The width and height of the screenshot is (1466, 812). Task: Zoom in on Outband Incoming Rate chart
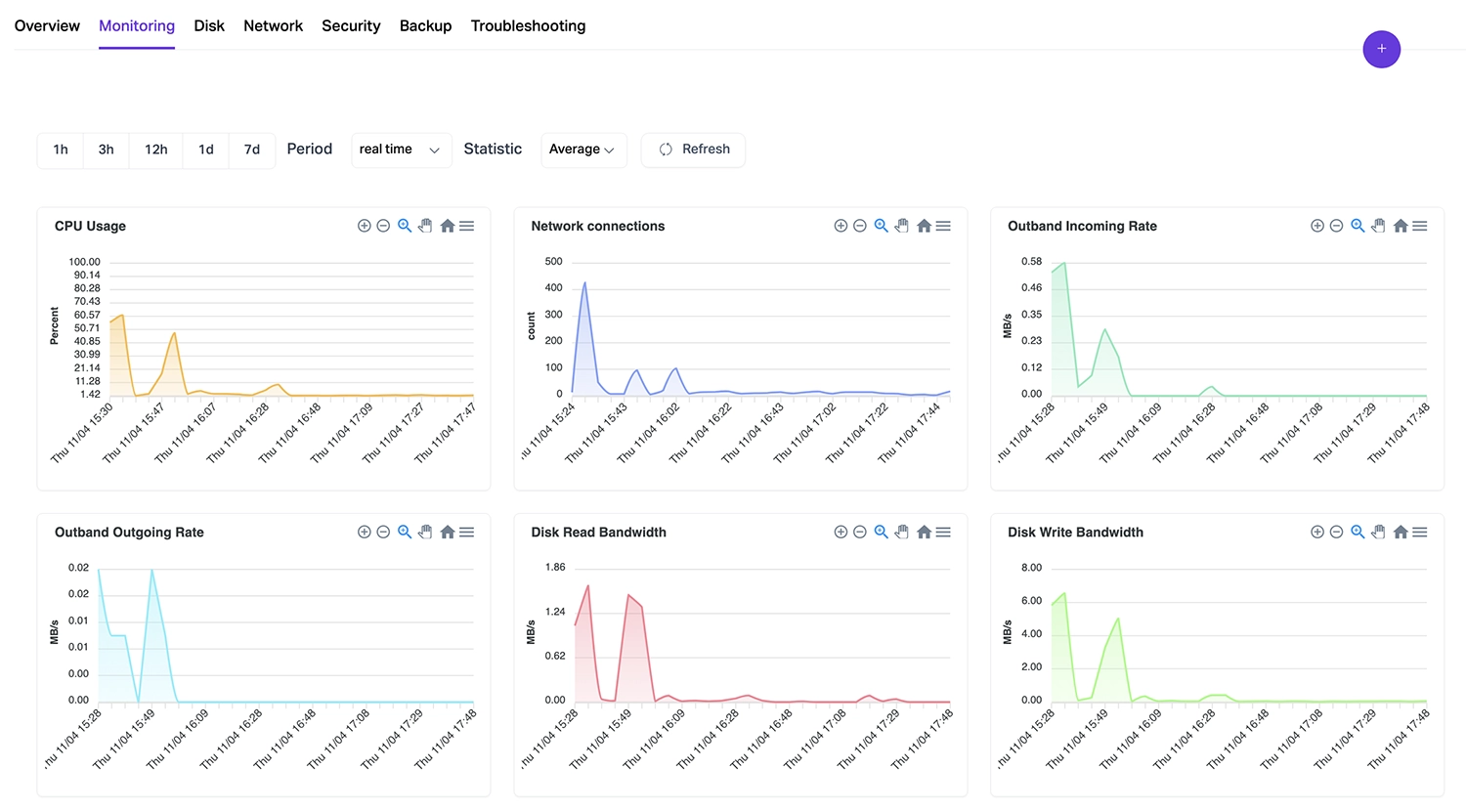click(1317, 226)
